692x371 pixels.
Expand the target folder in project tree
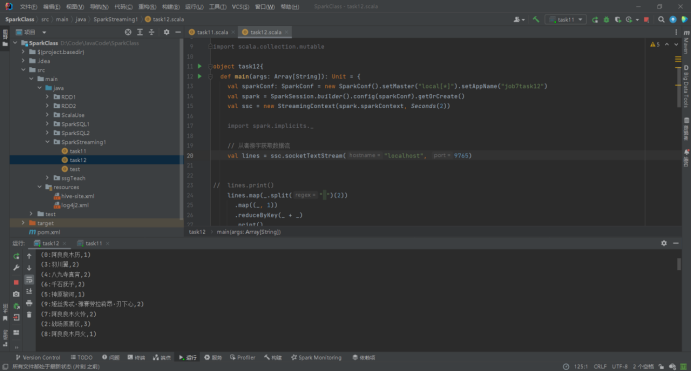23,223
